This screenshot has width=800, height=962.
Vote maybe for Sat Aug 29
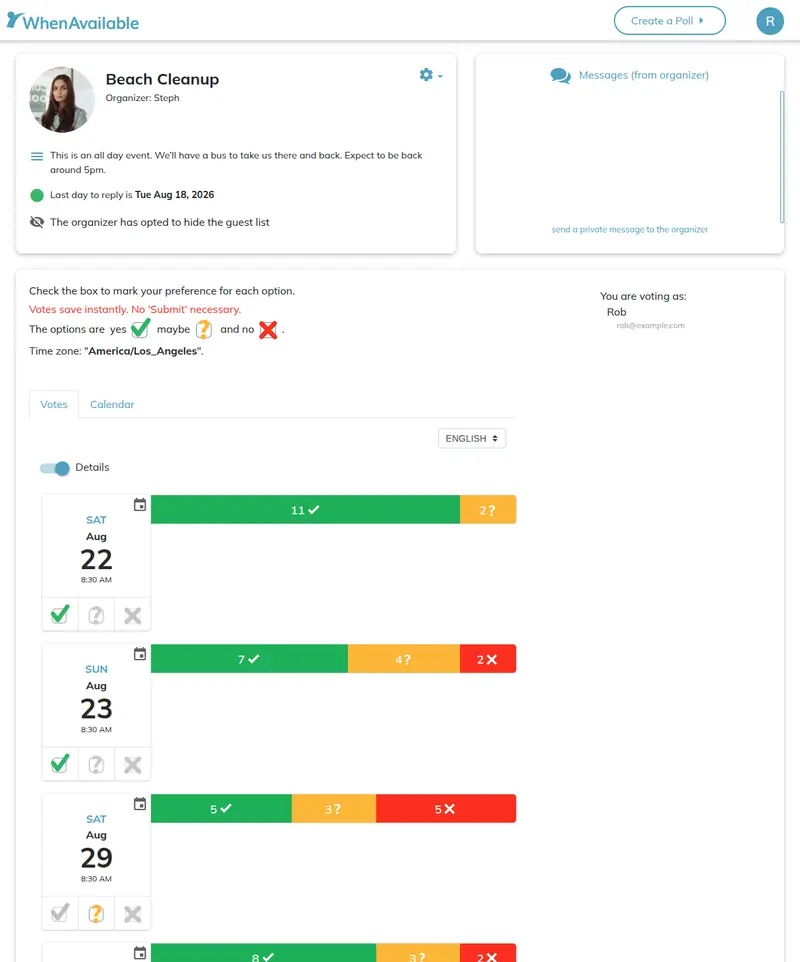pyautogui.click(x=96, y=914)
